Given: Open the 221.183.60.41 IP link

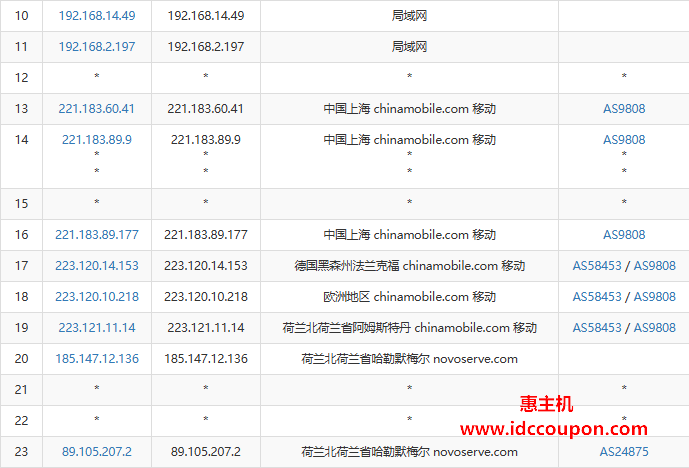Looking at the screenshot, I should tap(97, 109).
